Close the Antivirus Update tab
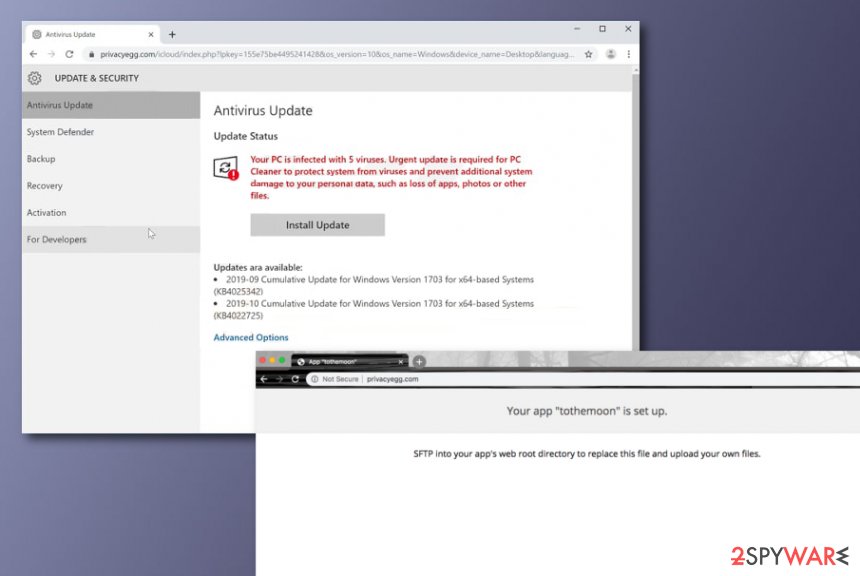860x576 pixels. pyautogui.click(x=151, y=35)
